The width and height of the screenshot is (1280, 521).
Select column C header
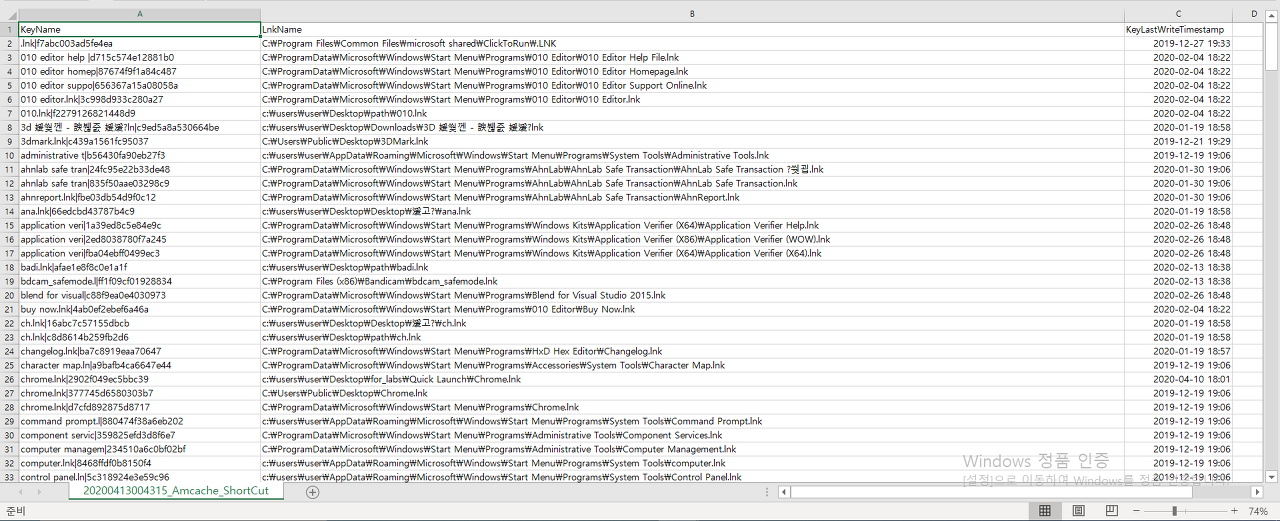coord(1179,14)
